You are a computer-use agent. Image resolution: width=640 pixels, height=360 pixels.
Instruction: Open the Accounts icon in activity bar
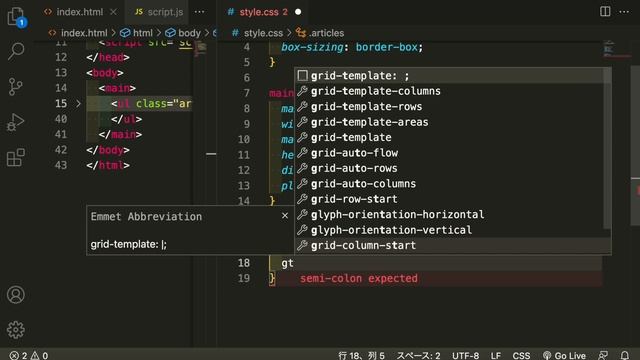point(16,295)
